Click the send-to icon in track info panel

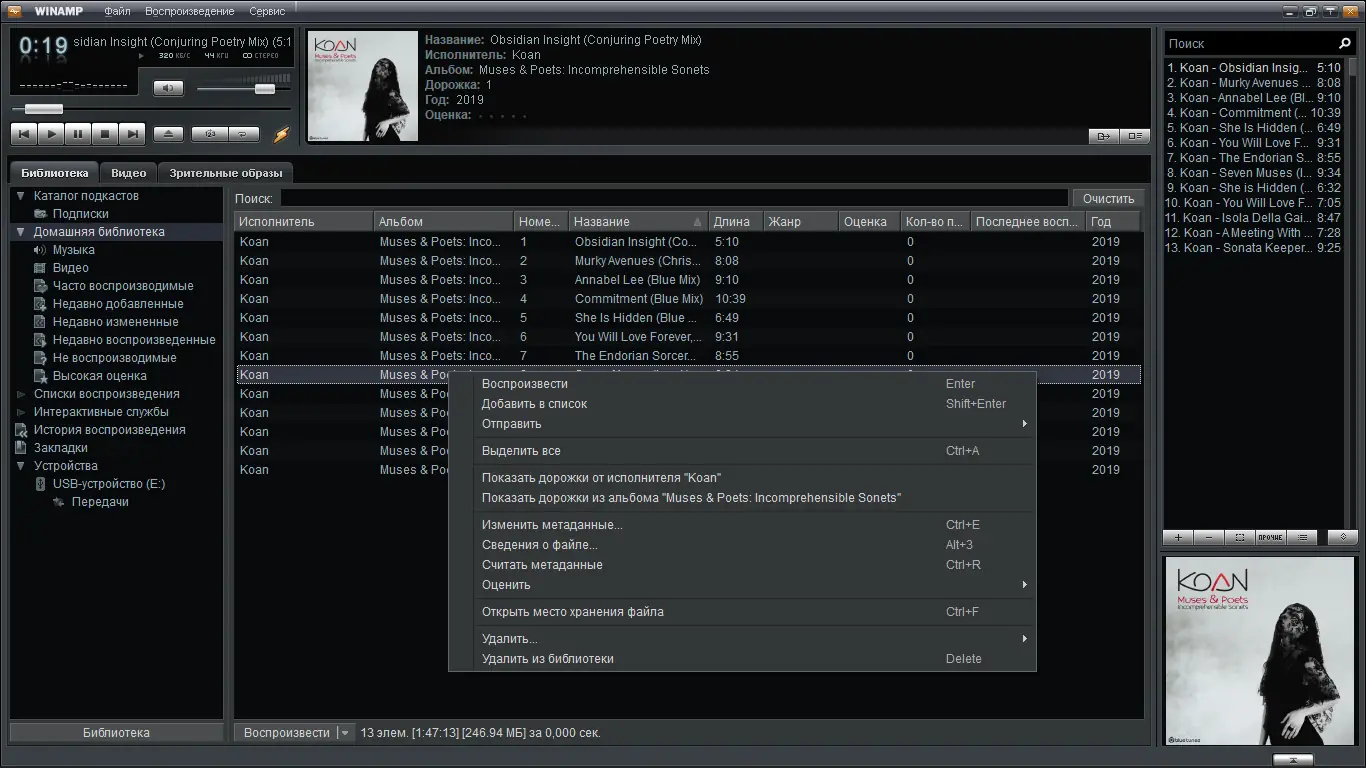pos(1103,136)
